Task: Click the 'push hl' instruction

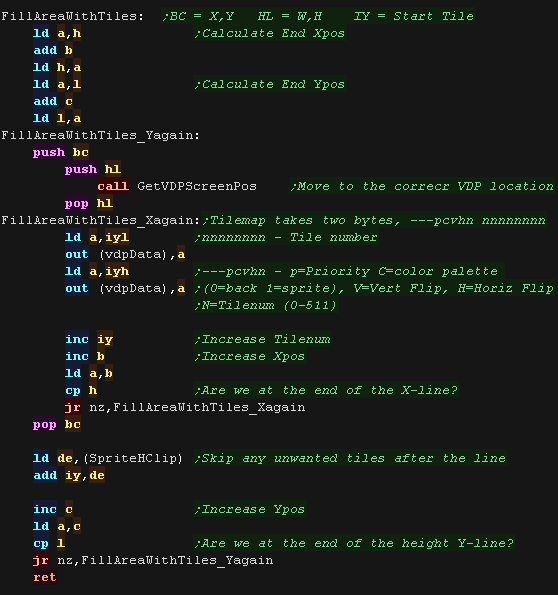Action: tap(93, 169)
